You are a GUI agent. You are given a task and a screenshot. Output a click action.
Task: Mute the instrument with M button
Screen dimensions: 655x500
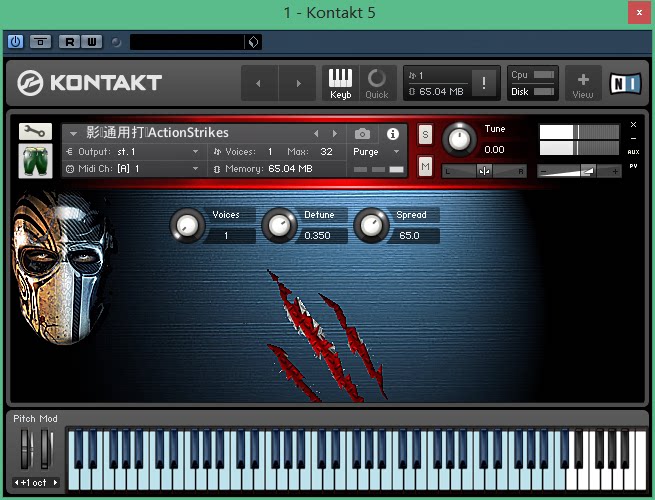coord(425,167)
